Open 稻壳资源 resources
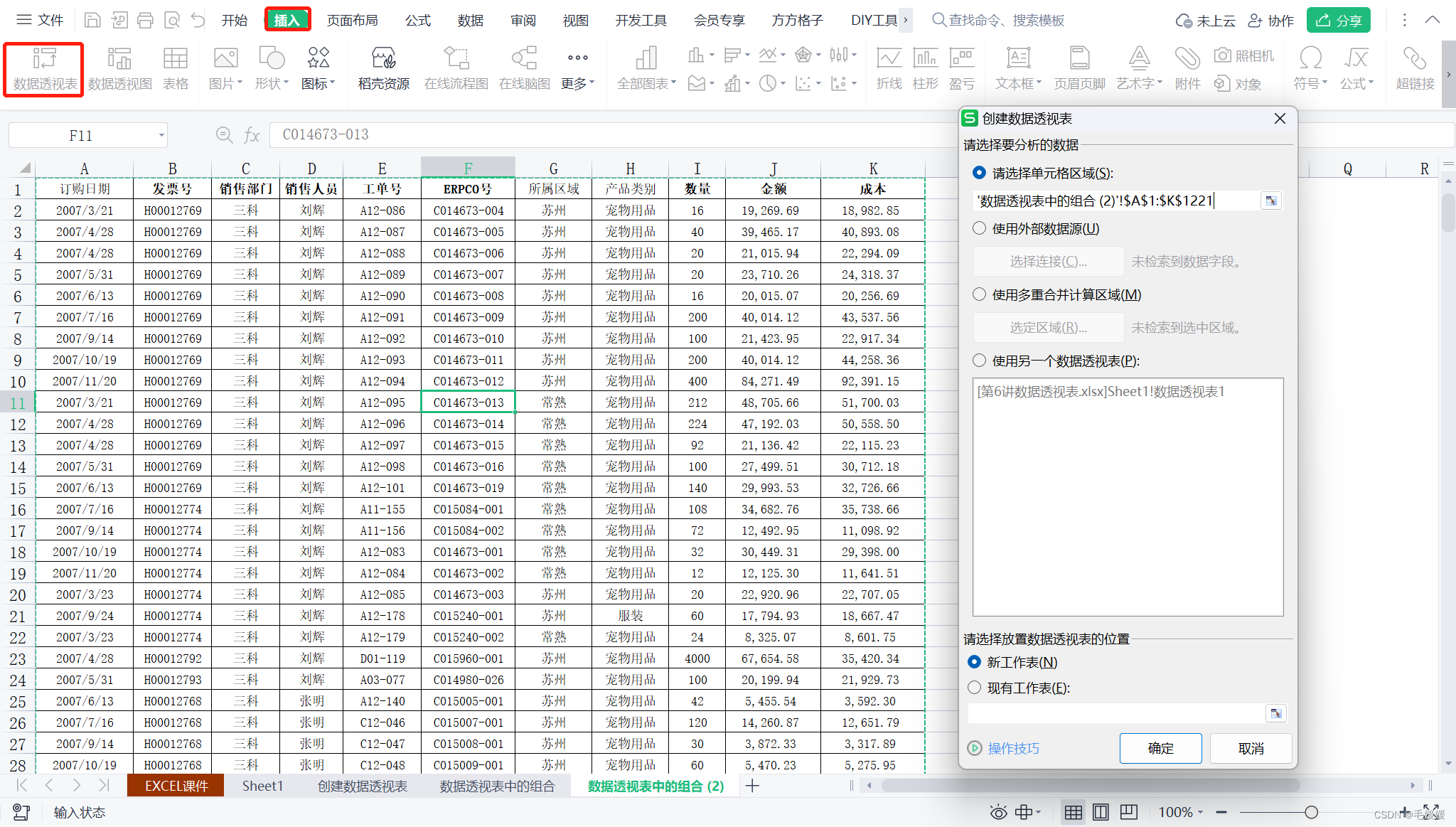This screenshot has width=1456, height=827. coord(384,69)
